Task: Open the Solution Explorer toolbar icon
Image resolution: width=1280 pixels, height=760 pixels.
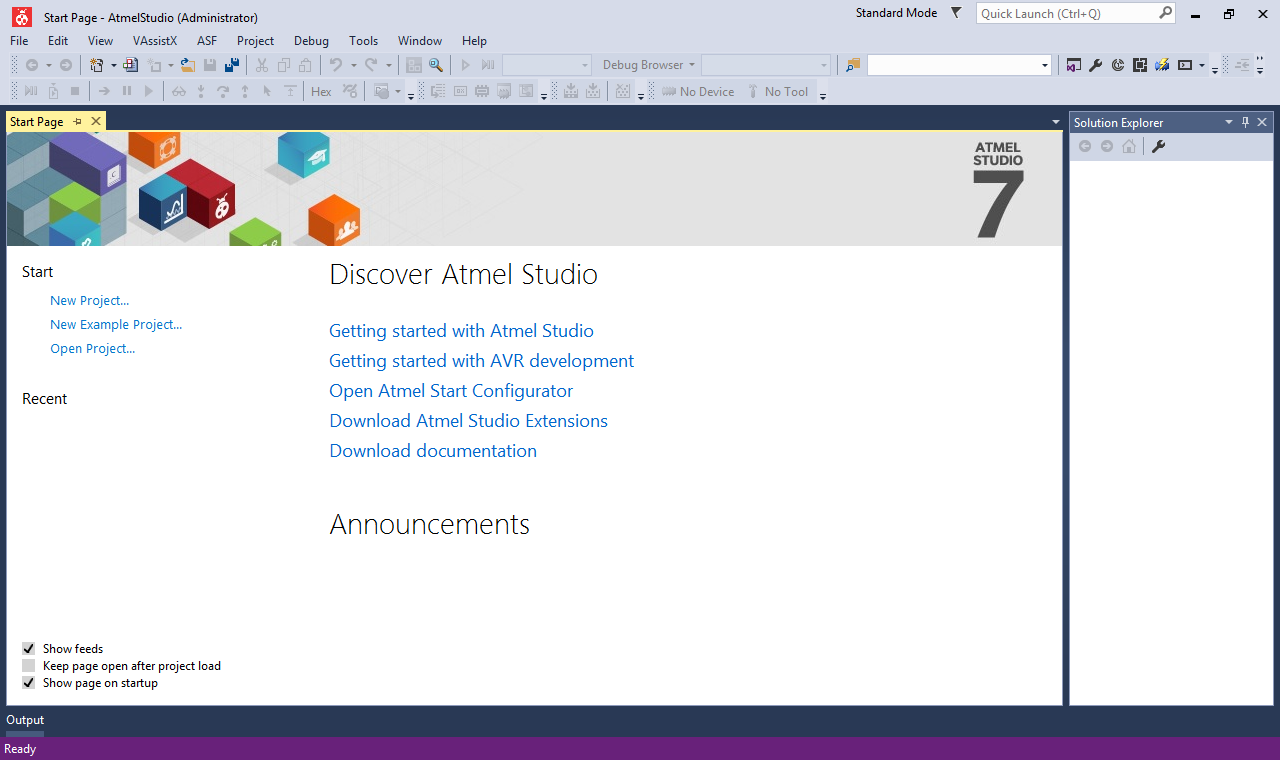Action: click(x=1074, y=65)
